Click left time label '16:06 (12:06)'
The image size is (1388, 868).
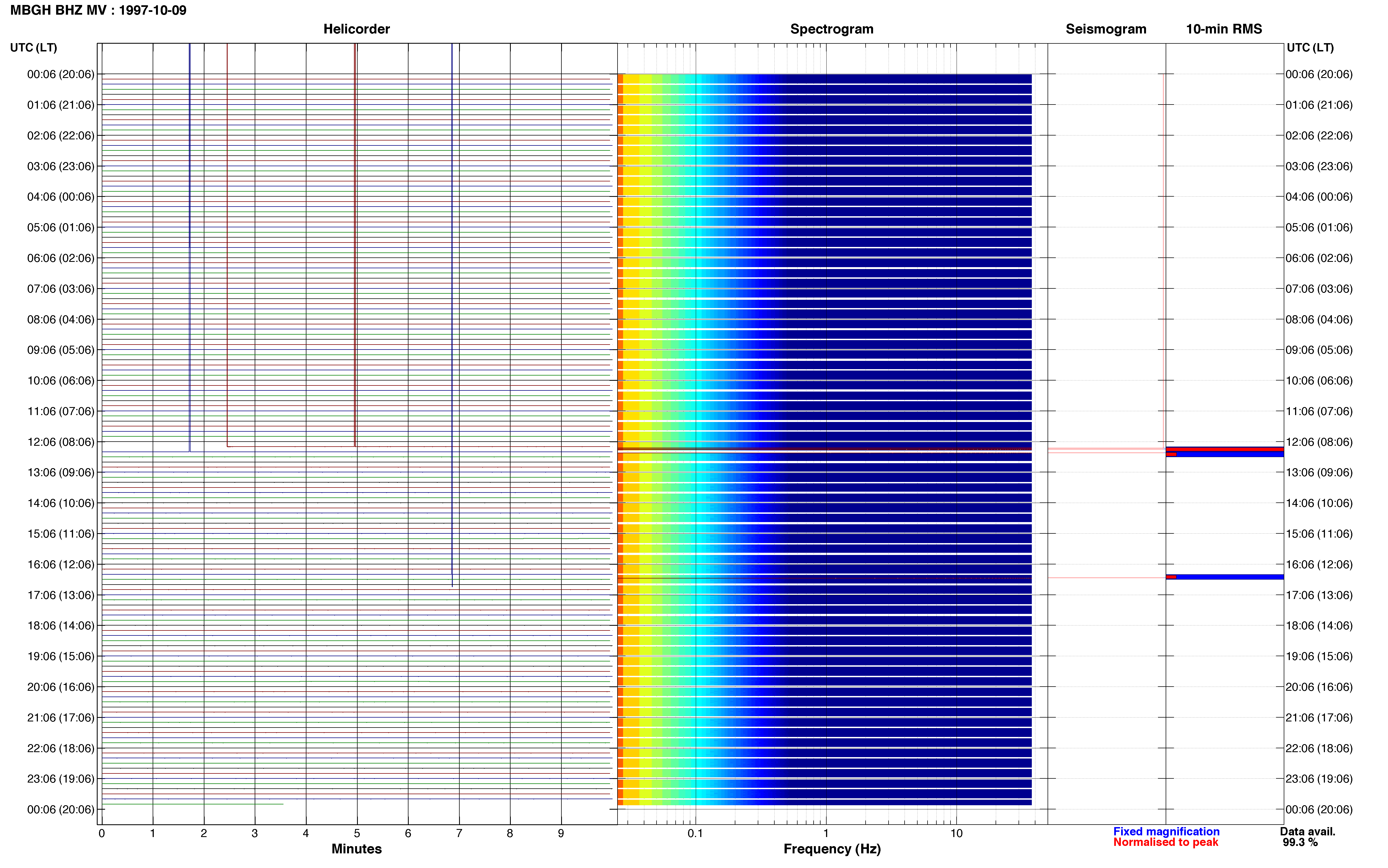(61, 564)
